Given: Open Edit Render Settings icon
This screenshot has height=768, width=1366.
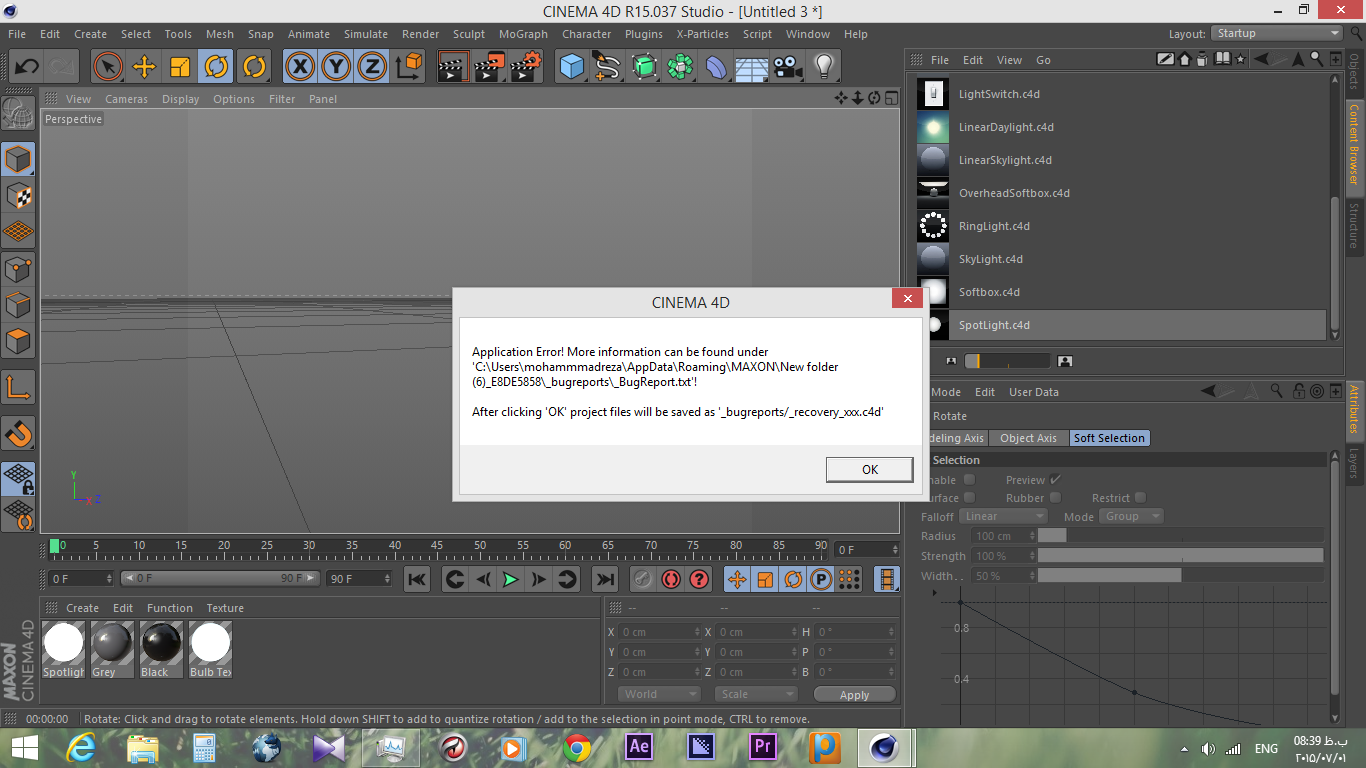Looking at the screenshot, I should (526, 67).
